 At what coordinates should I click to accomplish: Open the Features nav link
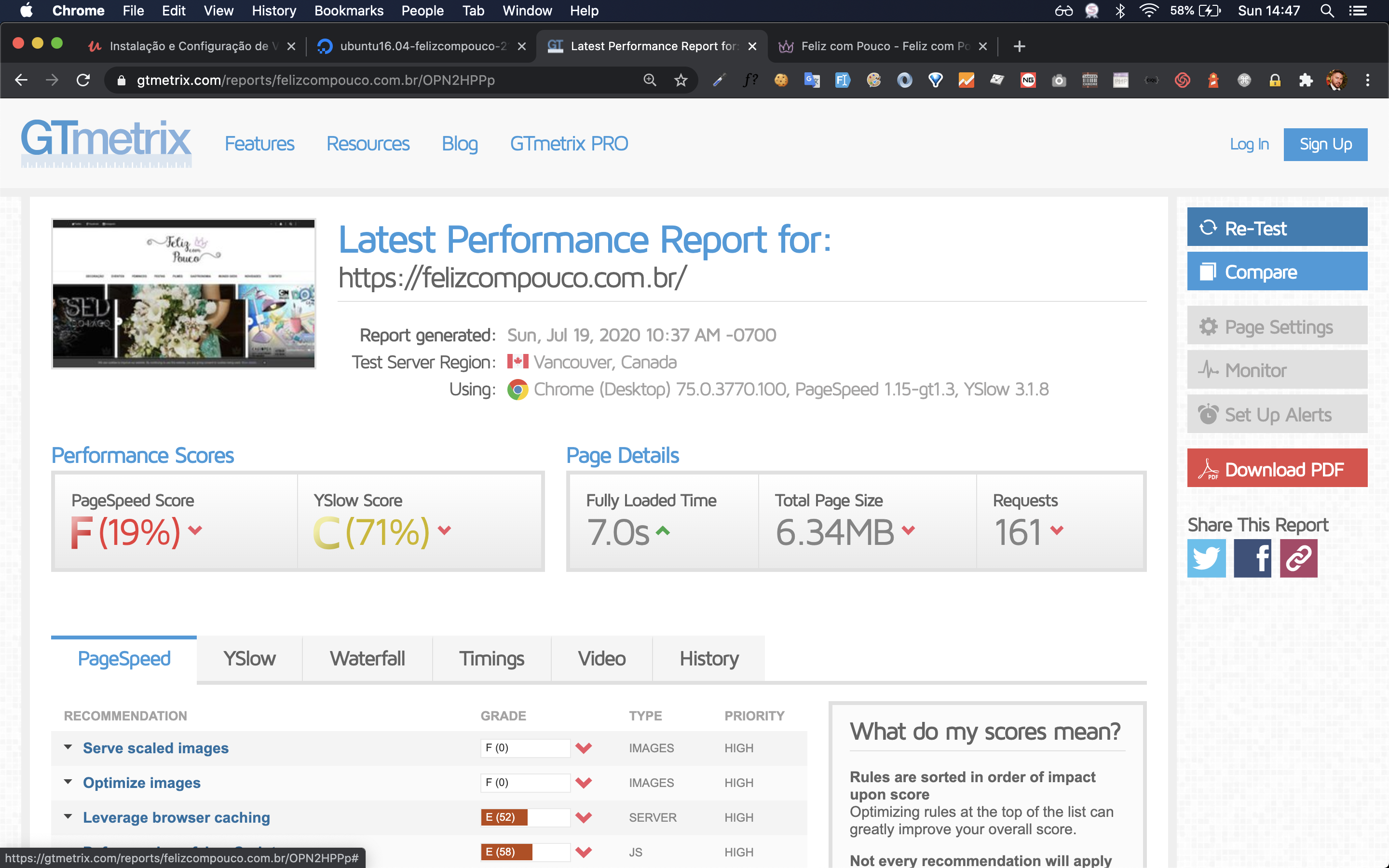pos(259,144)
